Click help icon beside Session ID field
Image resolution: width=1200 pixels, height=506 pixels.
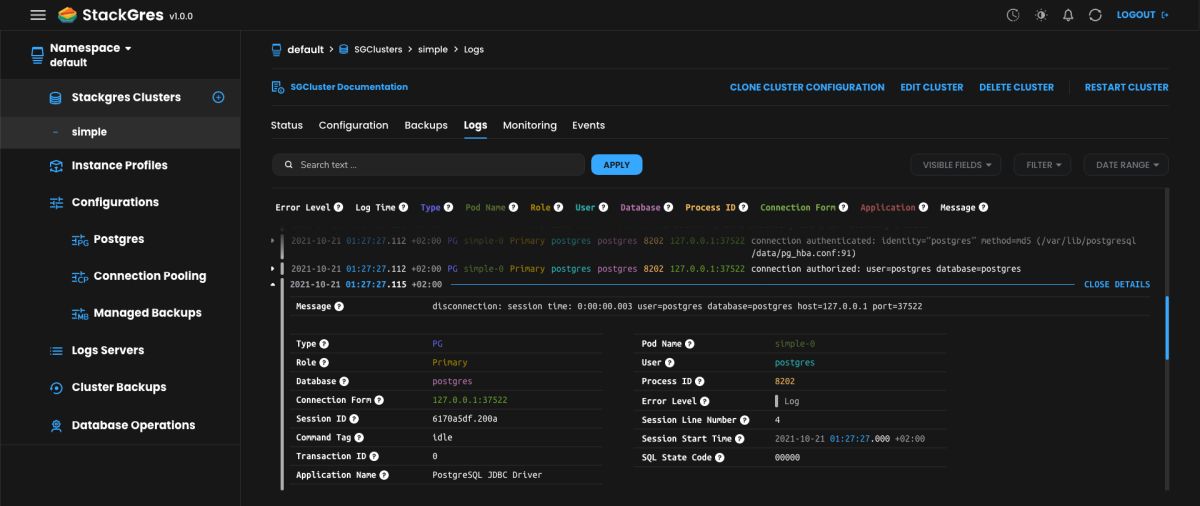click(356, 418)
